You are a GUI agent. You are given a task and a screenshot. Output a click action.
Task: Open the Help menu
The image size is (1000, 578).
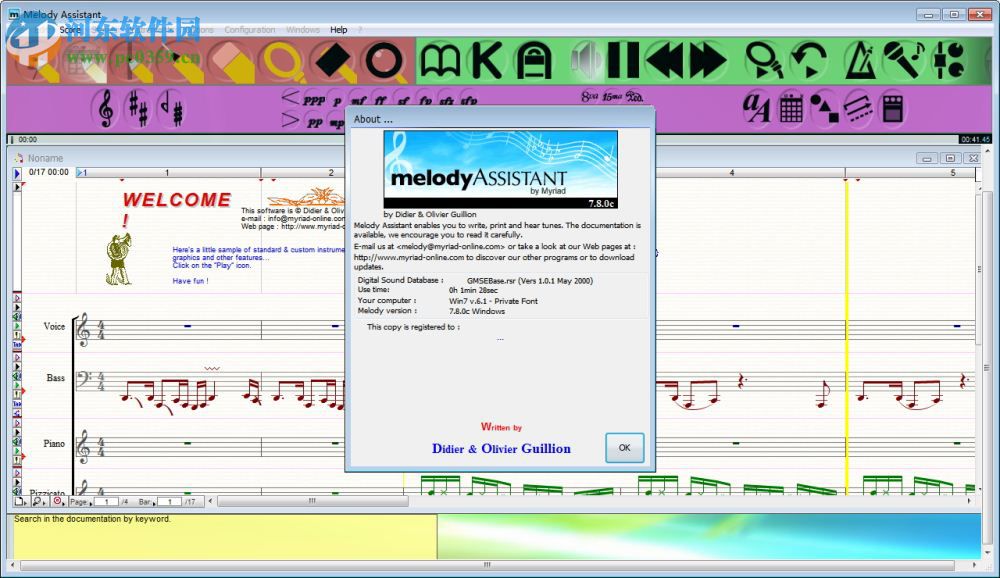[338, 29]
